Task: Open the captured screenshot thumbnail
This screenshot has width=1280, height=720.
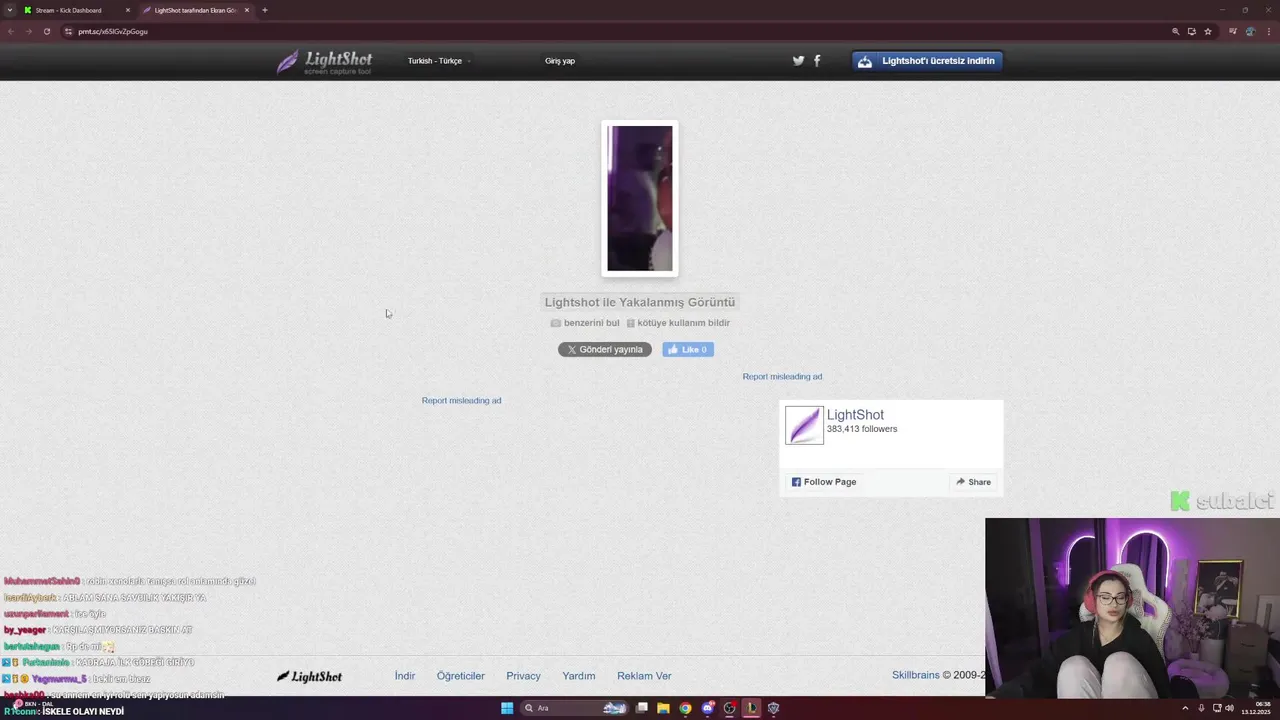Action: [640, 198]
